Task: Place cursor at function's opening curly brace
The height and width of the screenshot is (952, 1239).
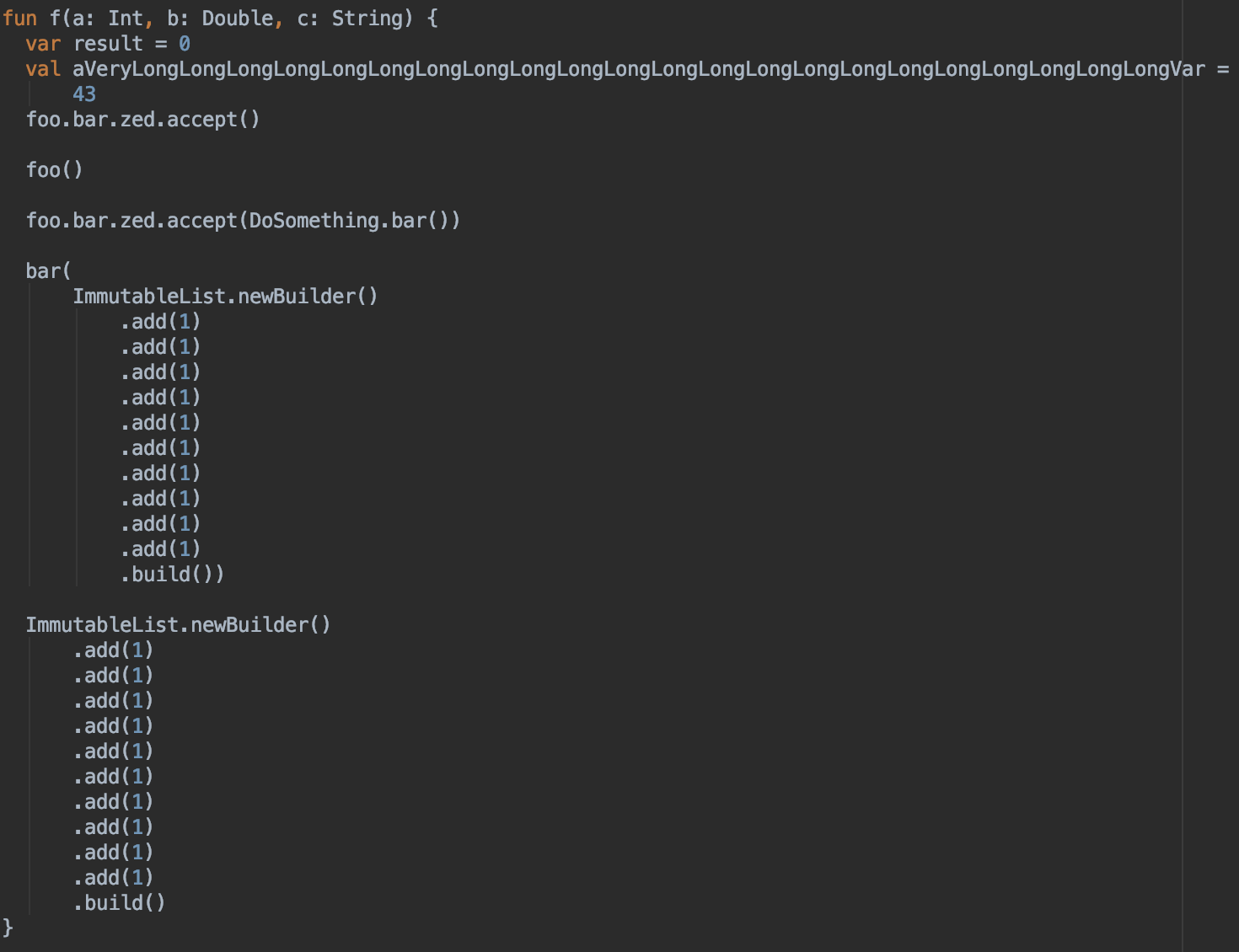Action: (432, 19)
